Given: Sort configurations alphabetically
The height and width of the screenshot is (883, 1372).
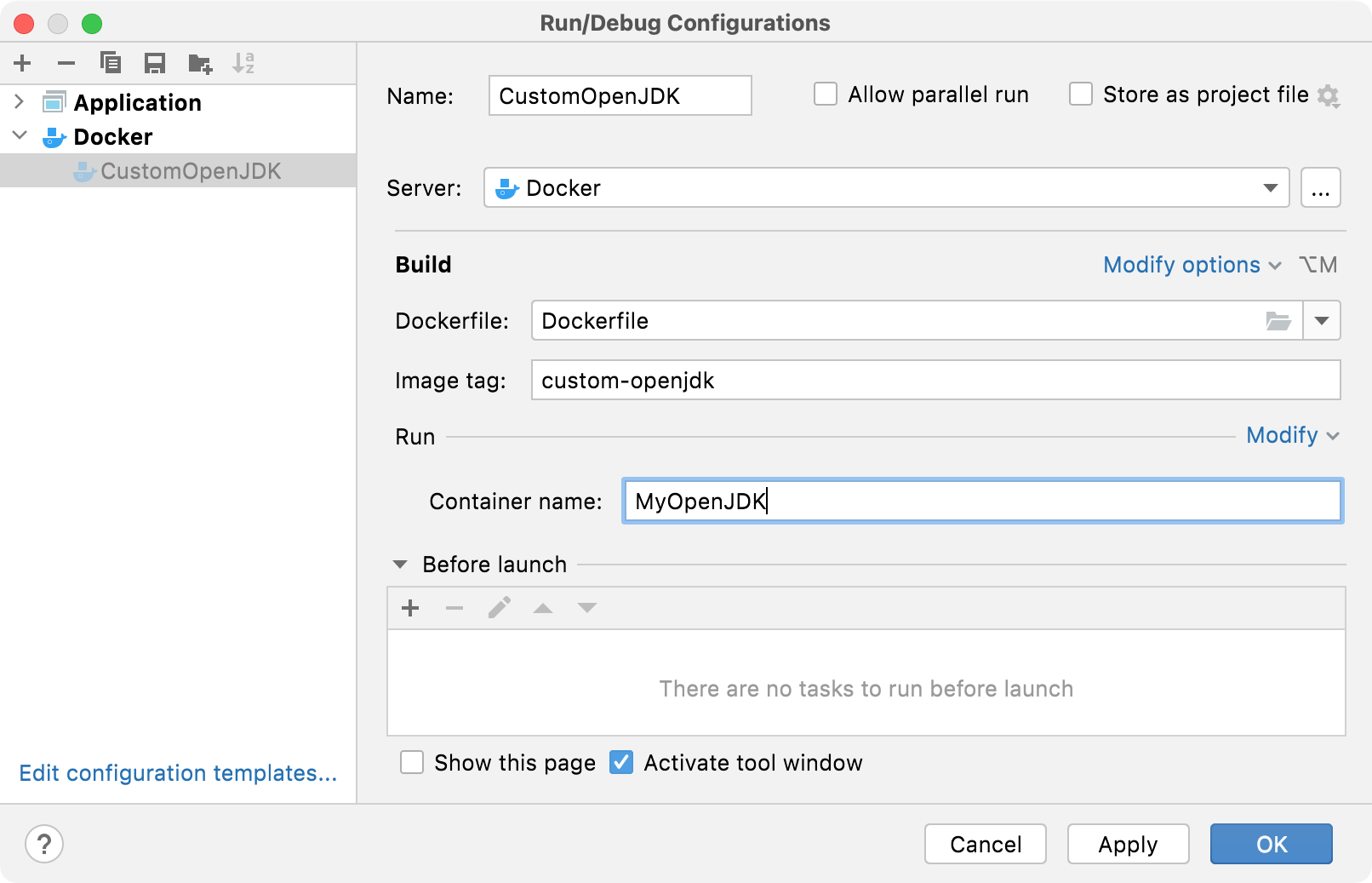Looking at the screenshot, I should pos(243,63).
